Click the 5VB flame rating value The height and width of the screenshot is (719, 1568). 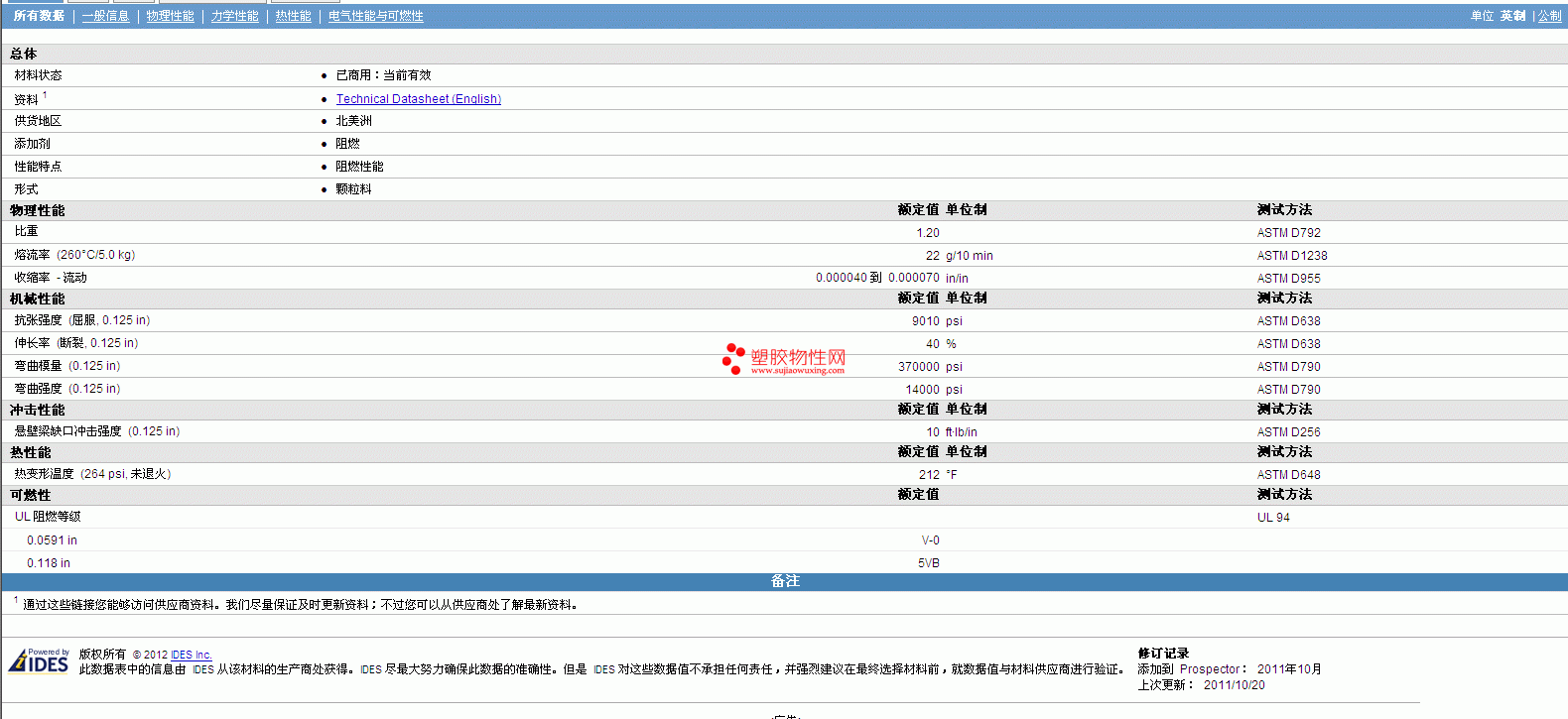pyautogui.click(x=929, y=563)
